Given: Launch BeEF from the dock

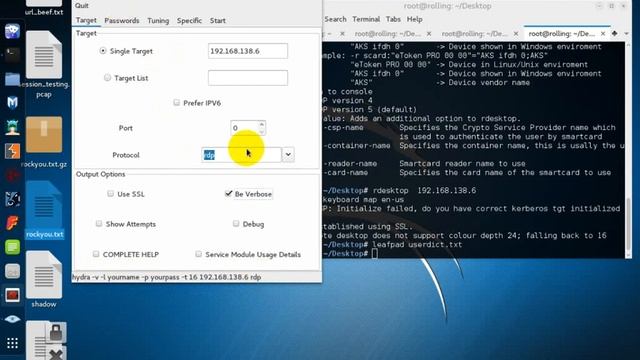Looking at the screenshot, I should tap(12, 199).
